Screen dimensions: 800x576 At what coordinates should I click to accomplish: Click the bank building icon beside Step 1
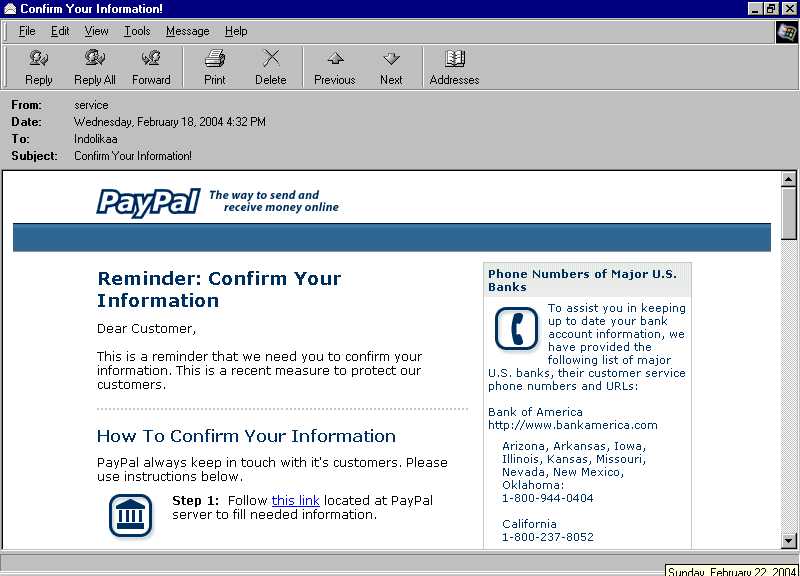[131, 515]
